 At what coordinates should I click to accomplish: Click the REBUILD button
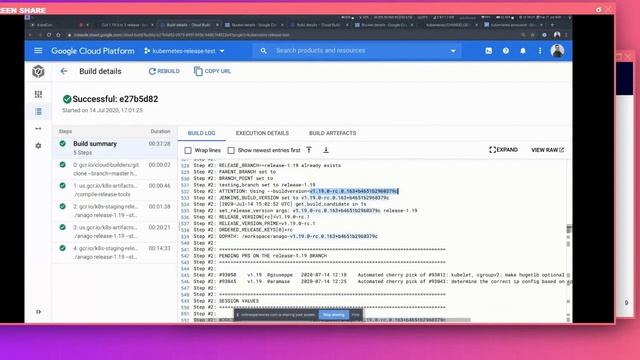pos(164,71)
